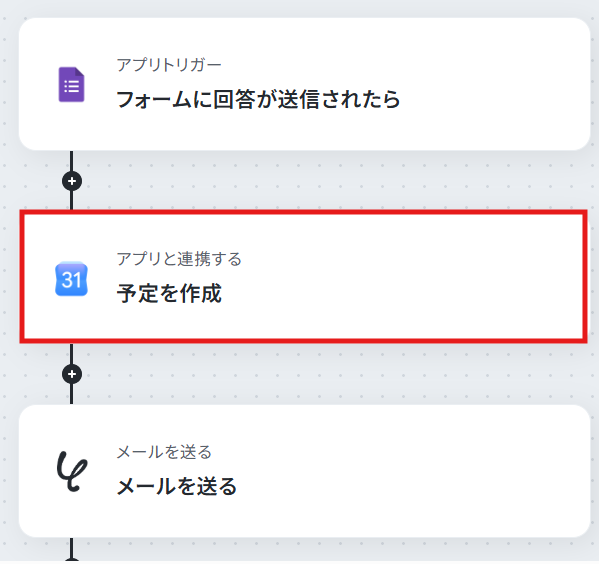Select the bold 予定を作成 title

coord(169,293)
